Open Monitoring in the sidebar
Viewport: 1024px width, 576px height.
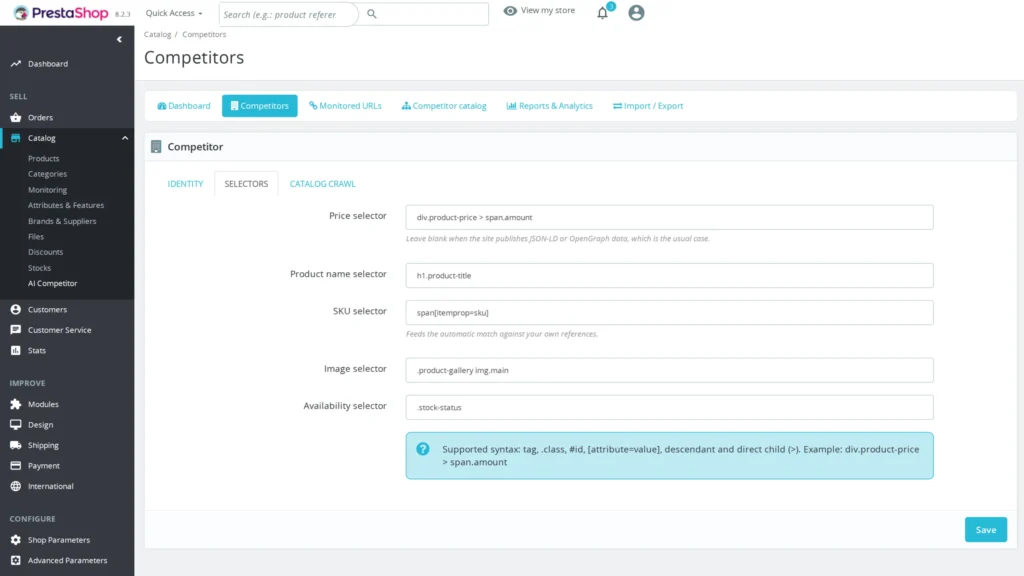(48, 190)
